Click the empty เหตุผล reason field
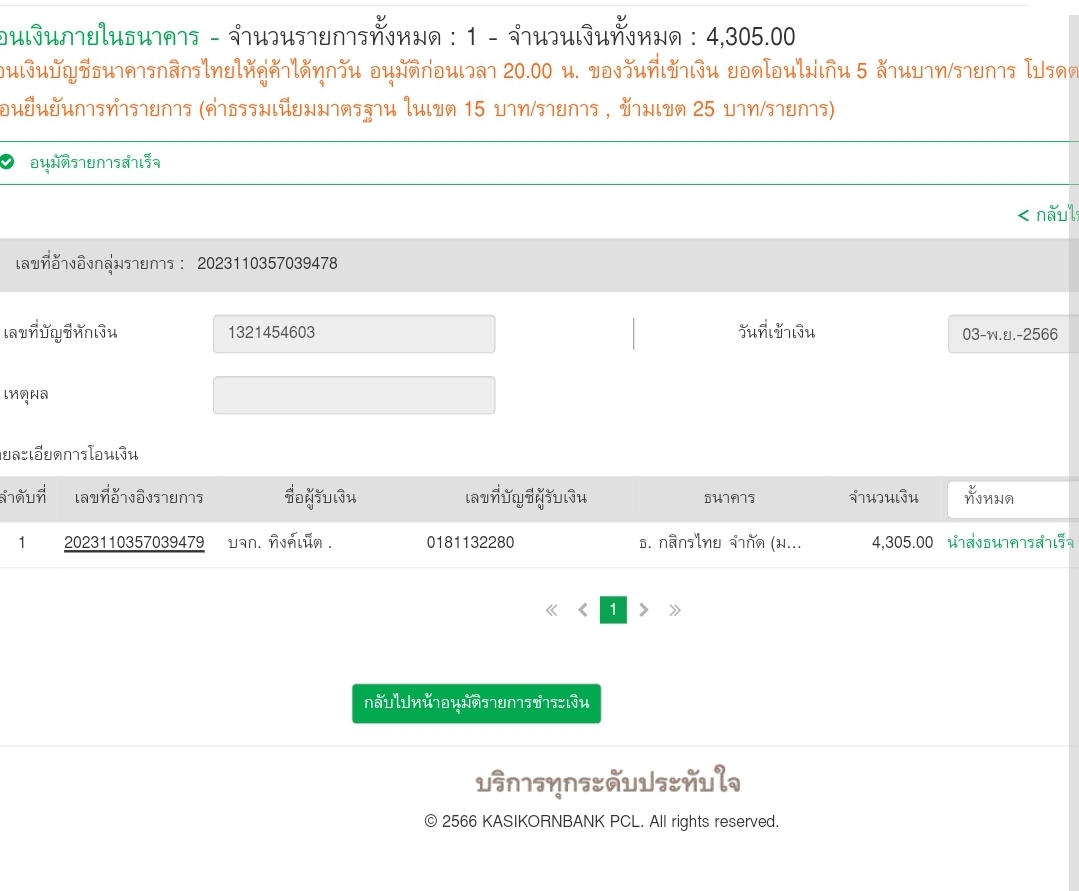1079x891 pixels. [x=354, y=395]
